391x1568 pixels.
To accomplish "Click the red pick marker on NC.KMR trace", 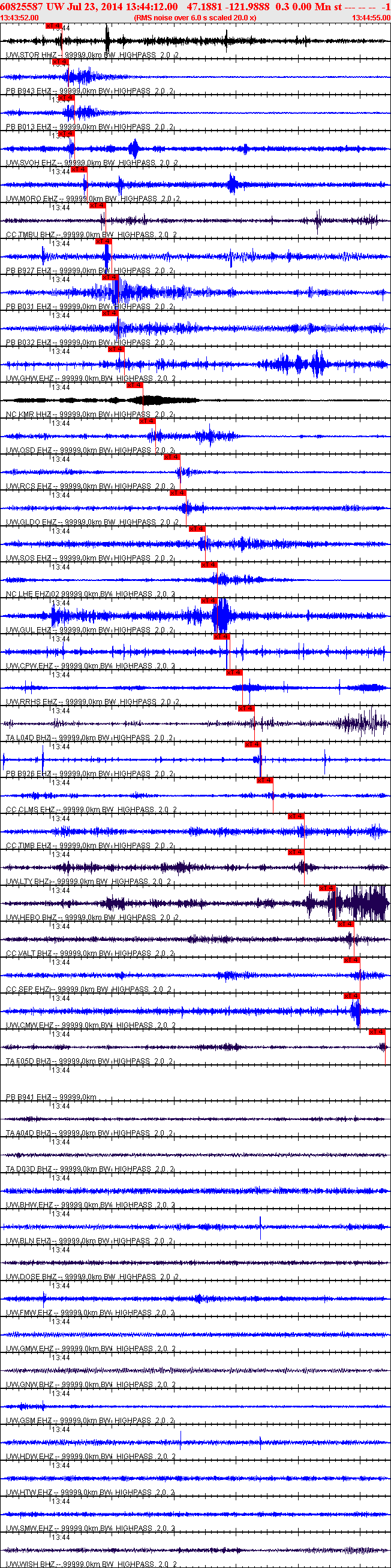I will tap(134, 385).
